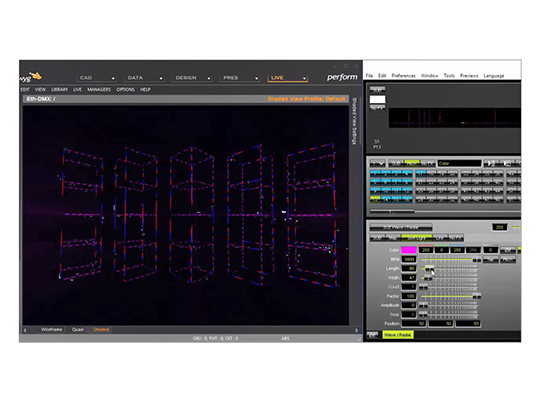Open the MANAGERS menu
The height and width of the screenshot is (400, 550).
point(99,89)
